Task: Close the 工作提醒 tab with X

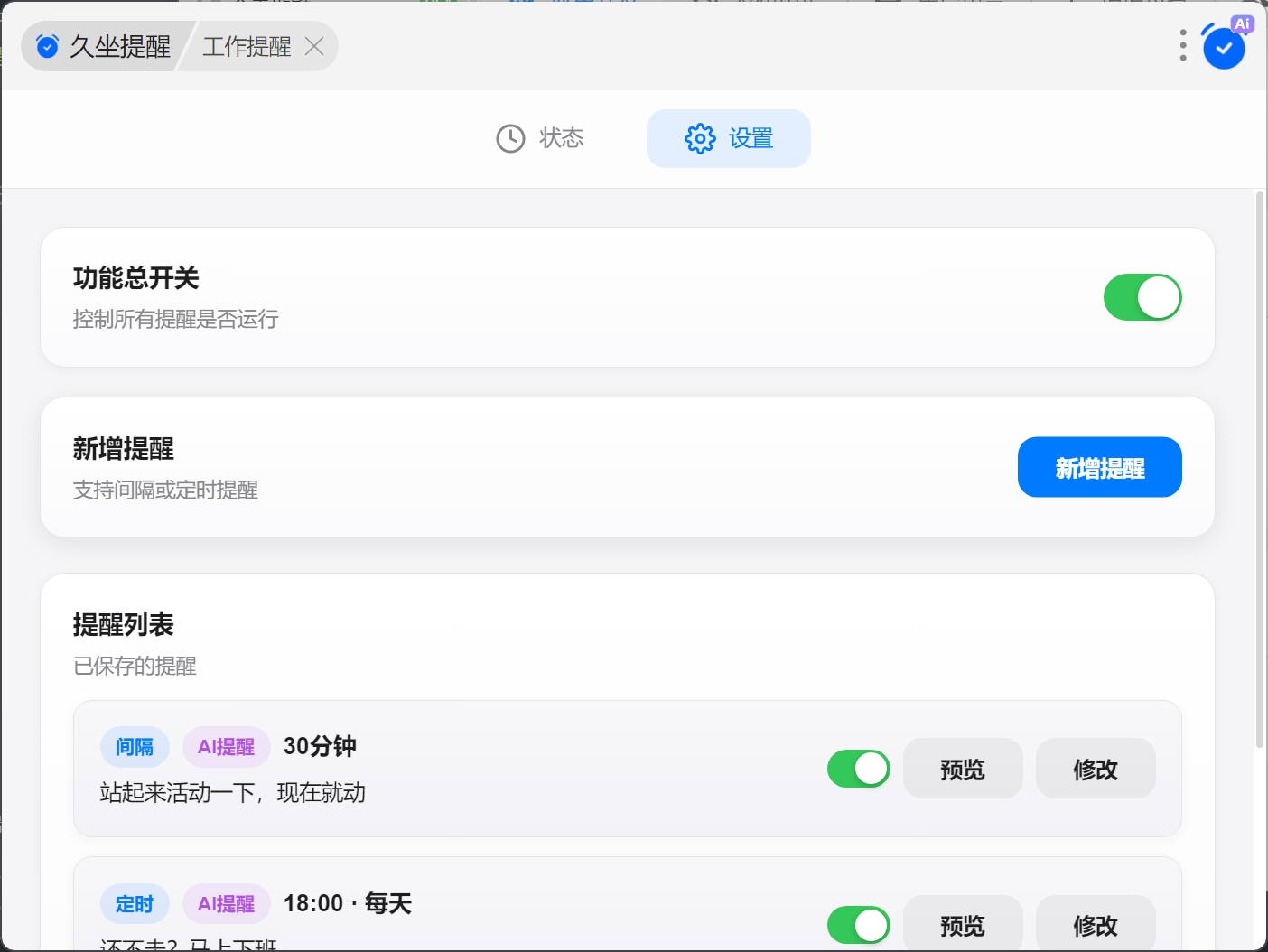Action: point(314,46)
